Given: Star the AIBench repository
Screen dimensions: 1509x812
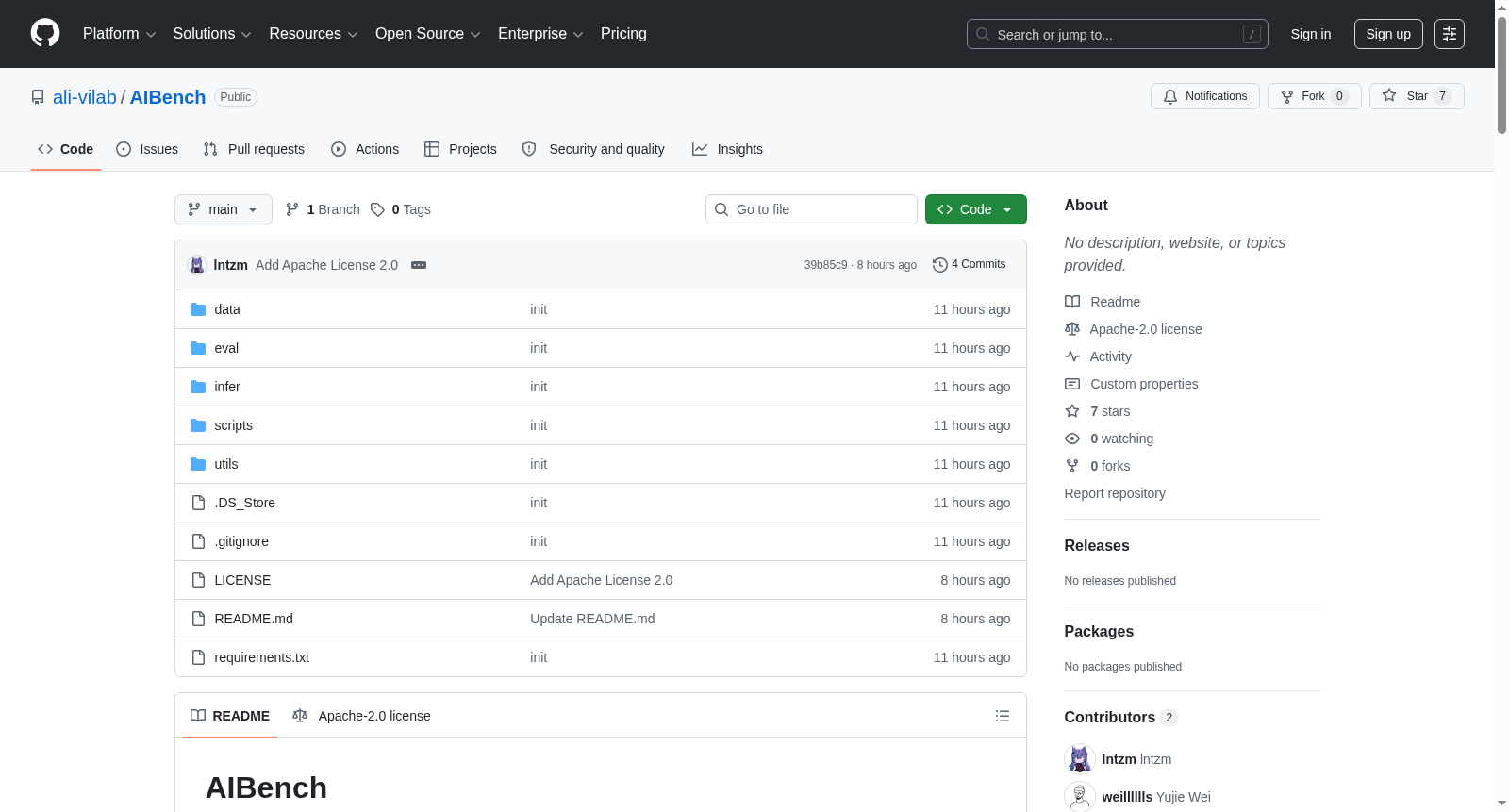Looking at the screenshot, I should click(x=1417, y=96).
